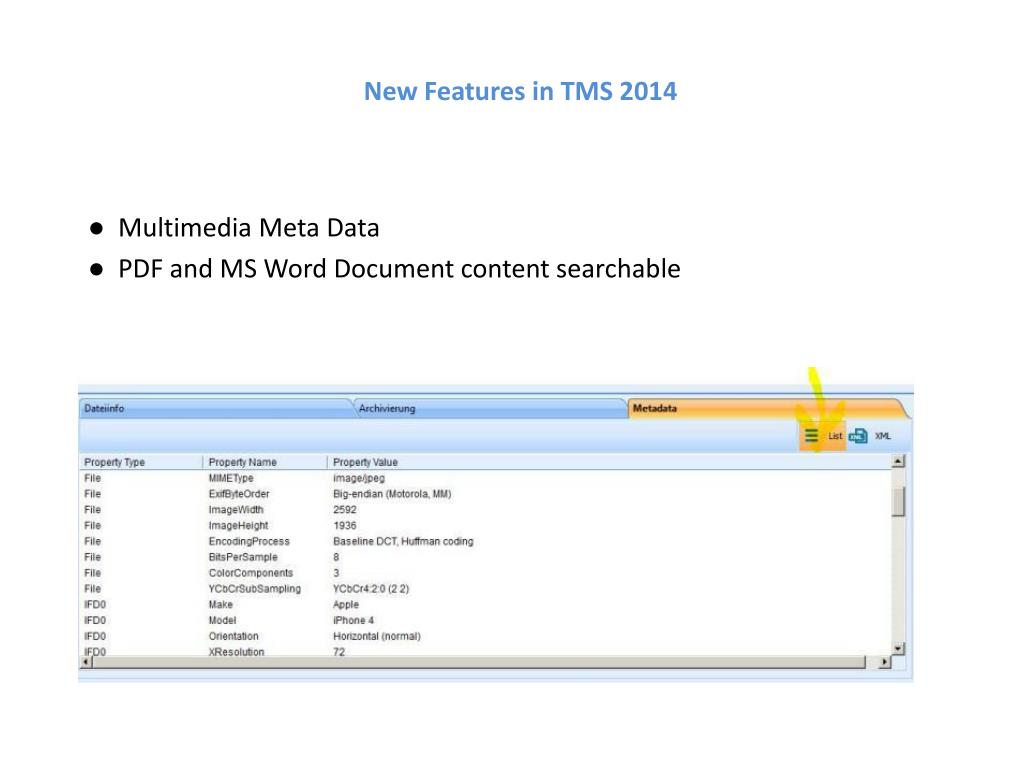This screenshot has height=768, width=1024.
Task: Click the value 'image/jpeg'
Action: [x=359, y=478]
